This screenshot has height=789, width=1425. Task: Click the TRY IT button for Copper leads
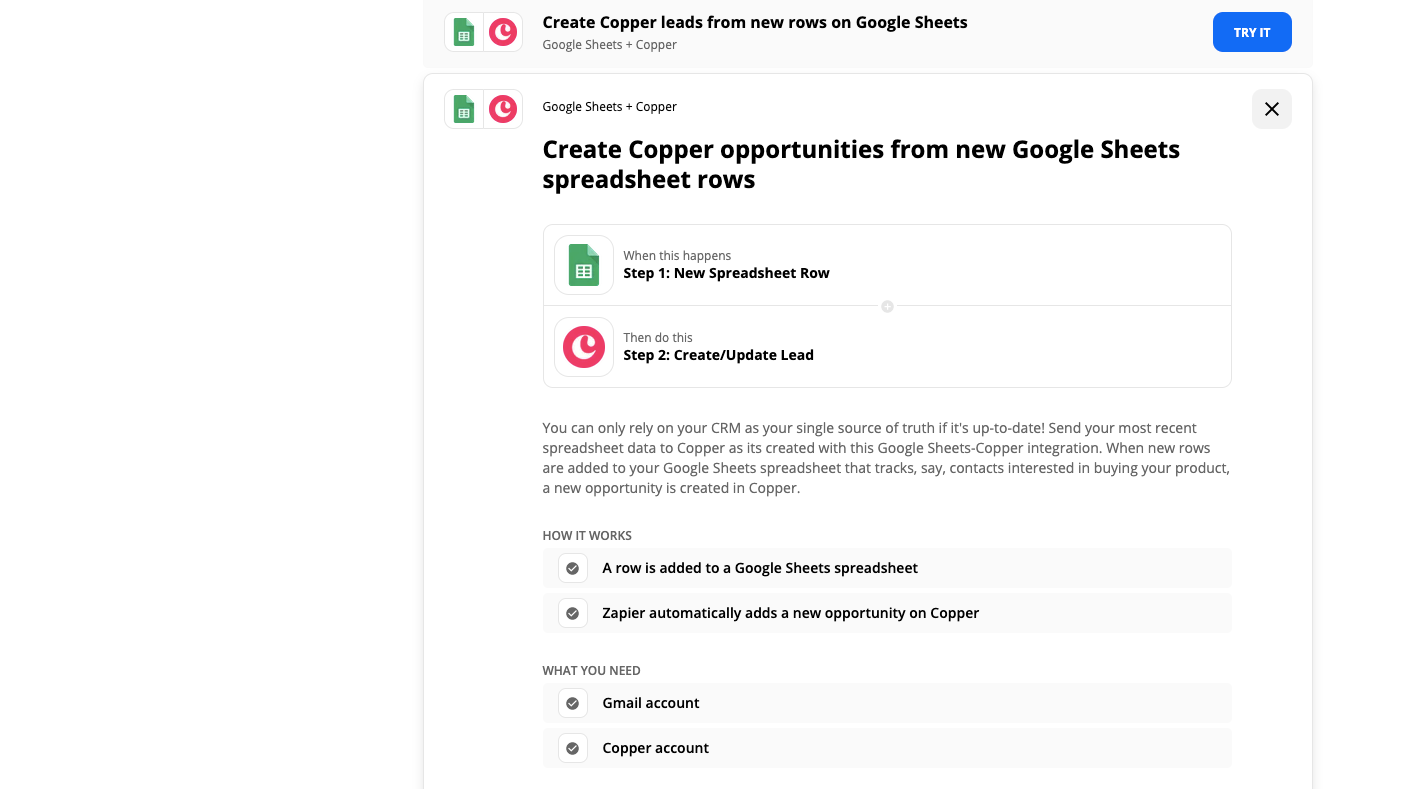(x=1252, y=32)
